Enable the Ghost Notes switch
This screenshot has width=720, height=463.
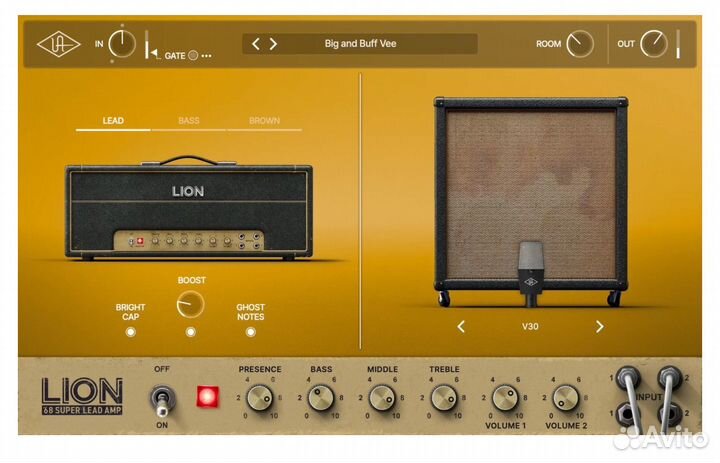point(250,332)
